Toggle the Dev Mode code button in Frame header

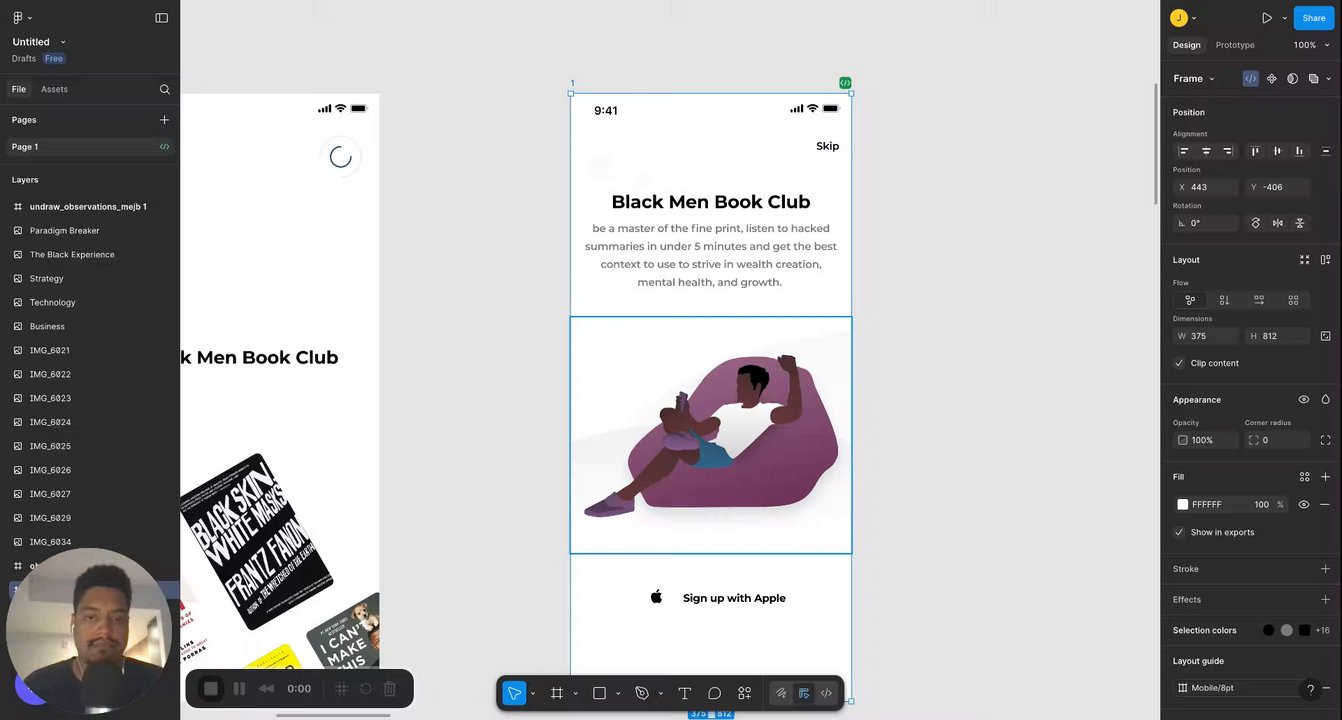[x=1250, y=78]
